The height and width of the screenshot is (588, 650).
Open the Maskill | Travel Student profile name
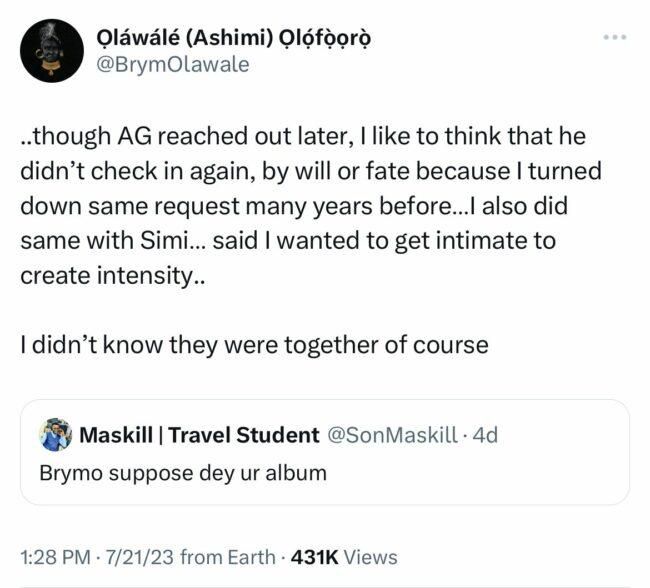point(198,435)
